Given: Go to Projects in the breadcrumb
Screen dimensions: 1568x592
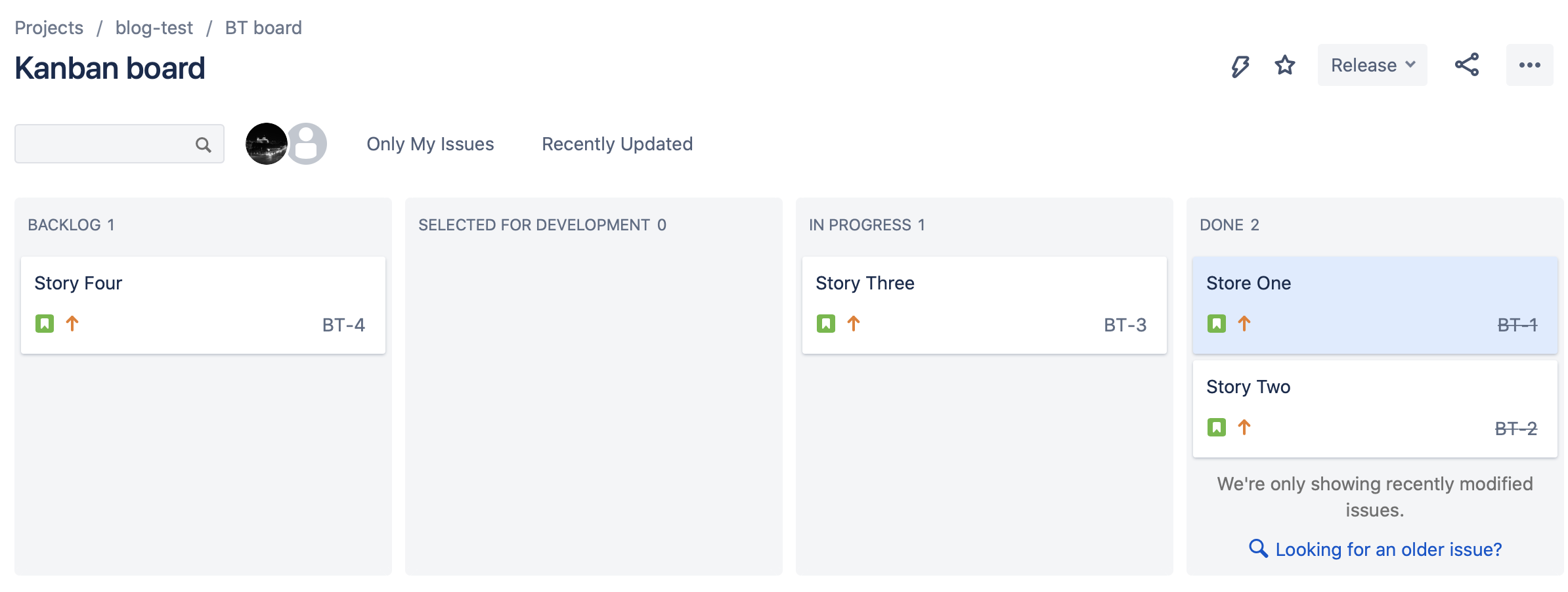Looking at the screenshot, I should click(x=49, y=28).
